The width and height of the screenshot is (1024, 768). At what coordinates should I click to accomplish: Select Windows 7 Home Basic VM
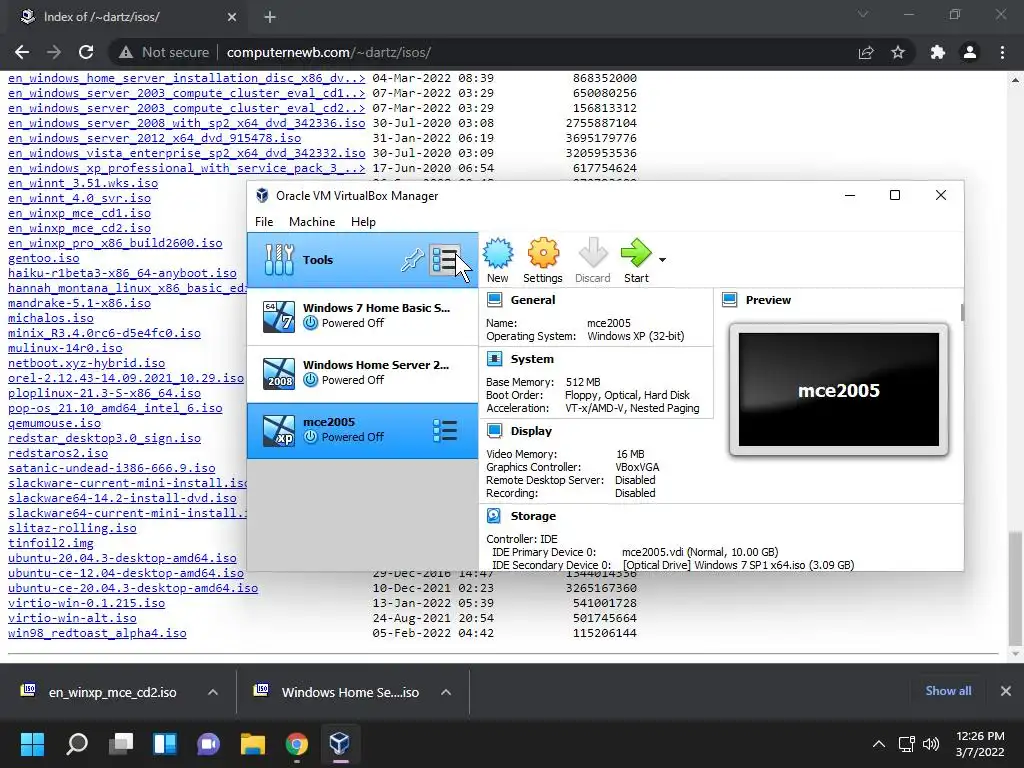pos(362,316)
